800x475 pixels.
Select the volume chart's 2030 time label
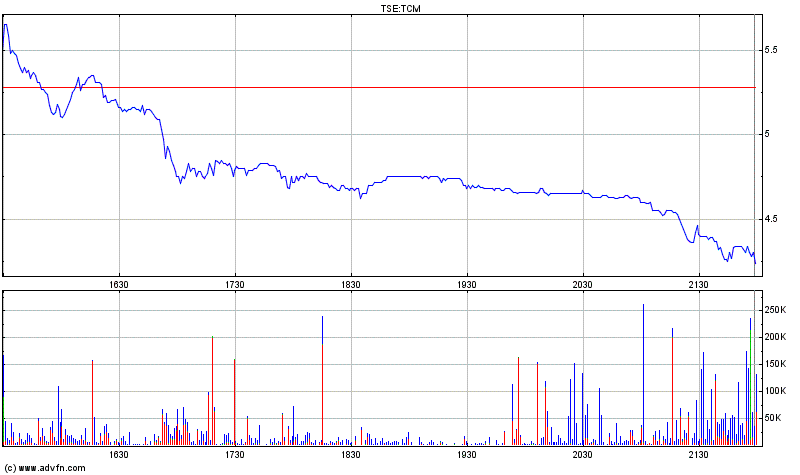pyautogui.click(x=583, y=454)
